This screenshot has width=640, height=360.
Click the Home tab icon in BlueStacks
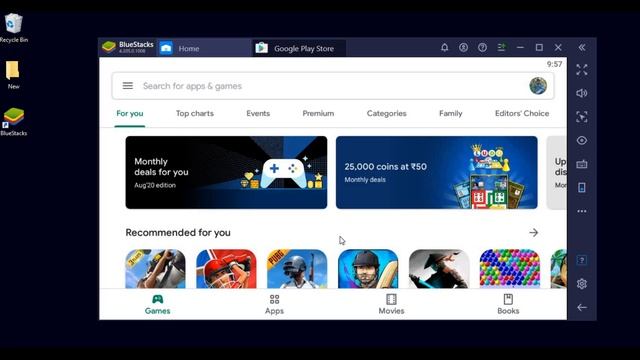coord(166,48)
